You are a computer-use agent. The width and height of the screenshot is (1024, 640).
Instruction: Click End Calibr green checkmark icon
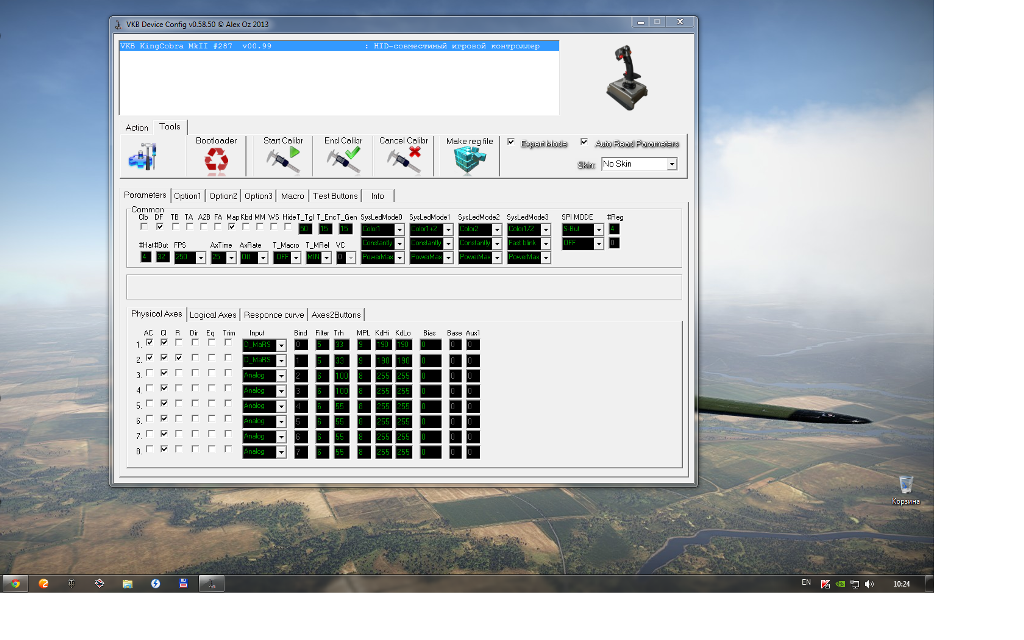tap(343, 160)
